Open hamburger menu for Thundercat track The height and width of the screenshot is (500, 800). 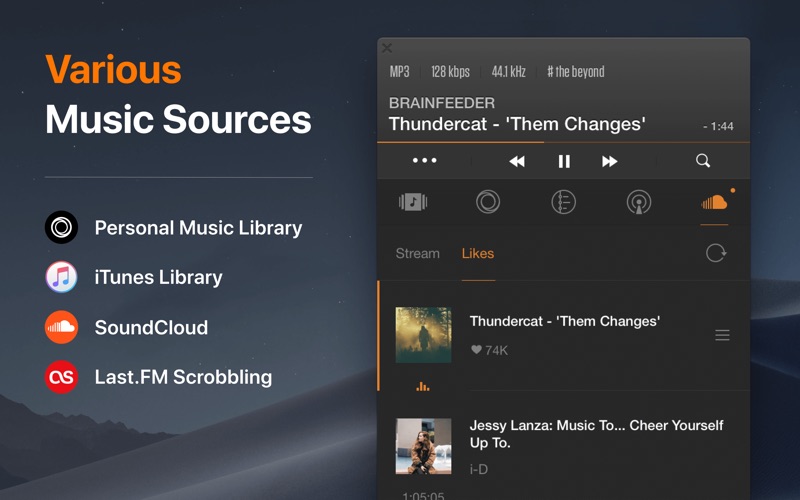pyautogui.click(x=722, y=335)
